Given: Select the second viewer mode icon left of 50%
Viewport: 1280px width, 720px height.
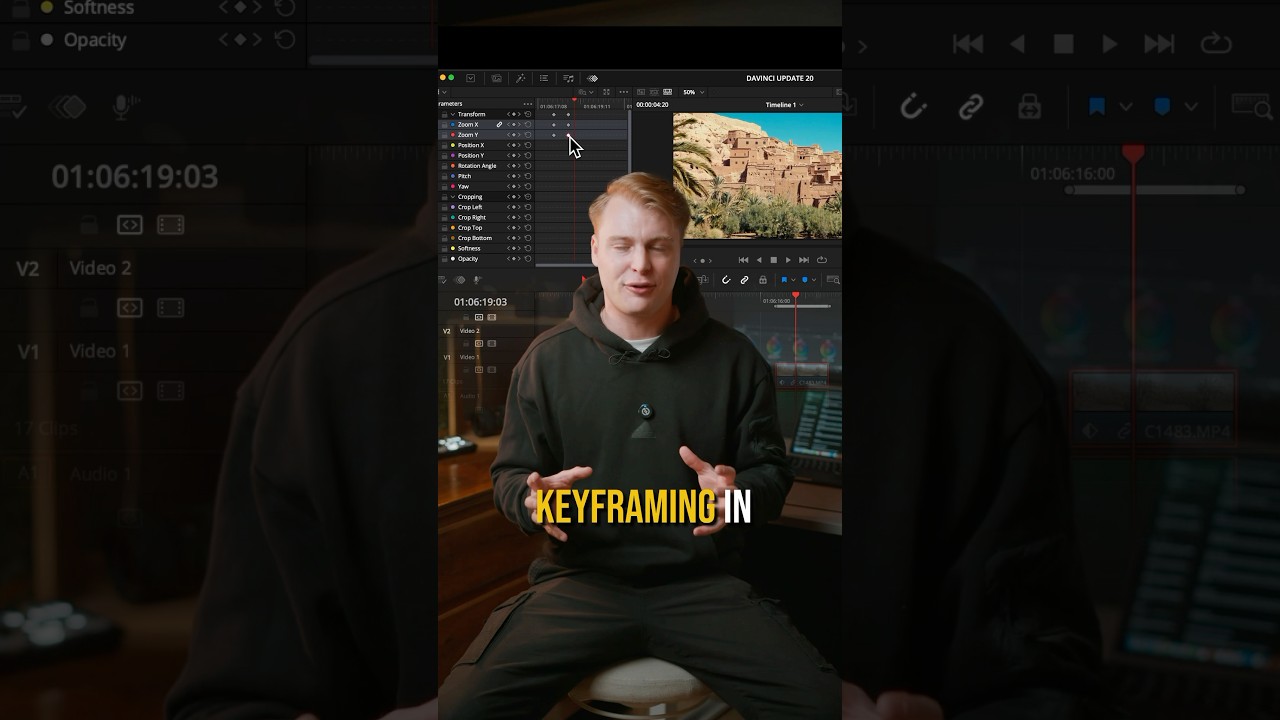Looking at the screenshot, I should (654, 92).
